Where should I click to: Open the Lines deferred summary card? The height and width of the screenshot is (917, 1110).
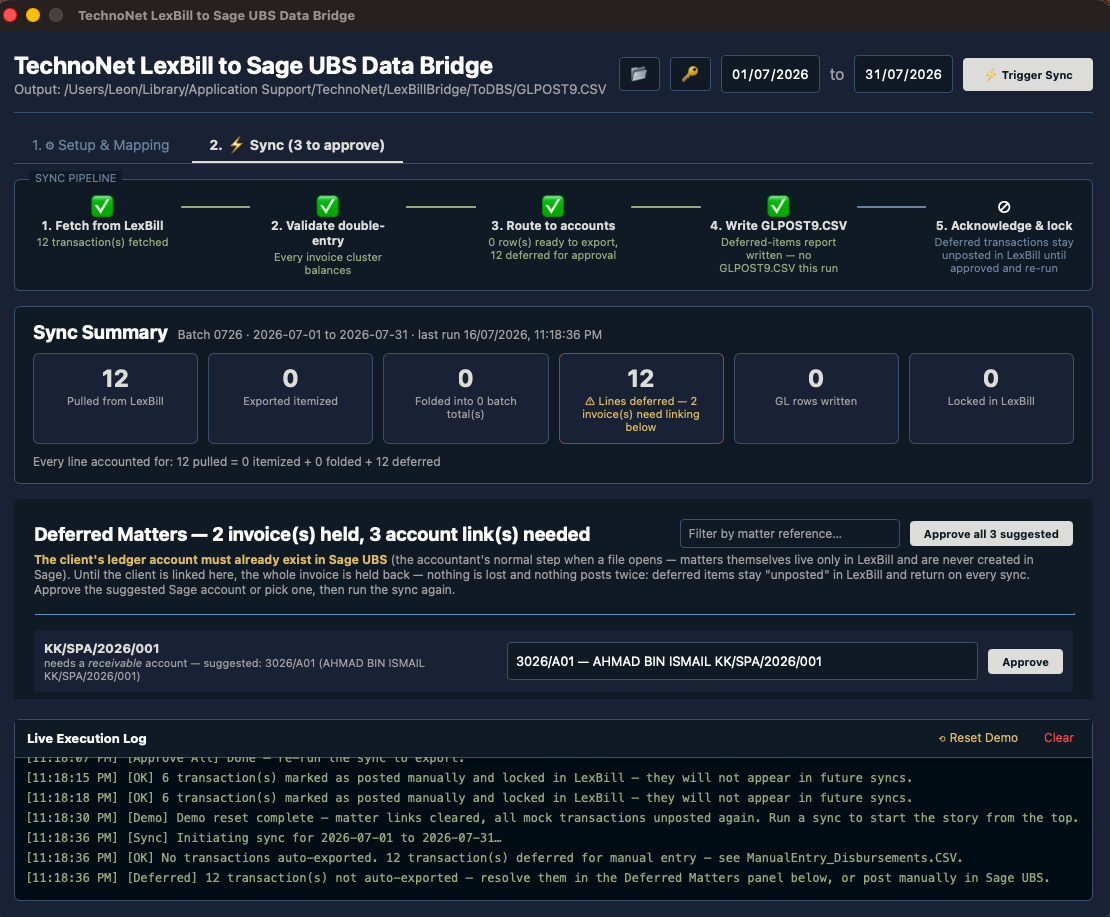[x=641, y=399]
